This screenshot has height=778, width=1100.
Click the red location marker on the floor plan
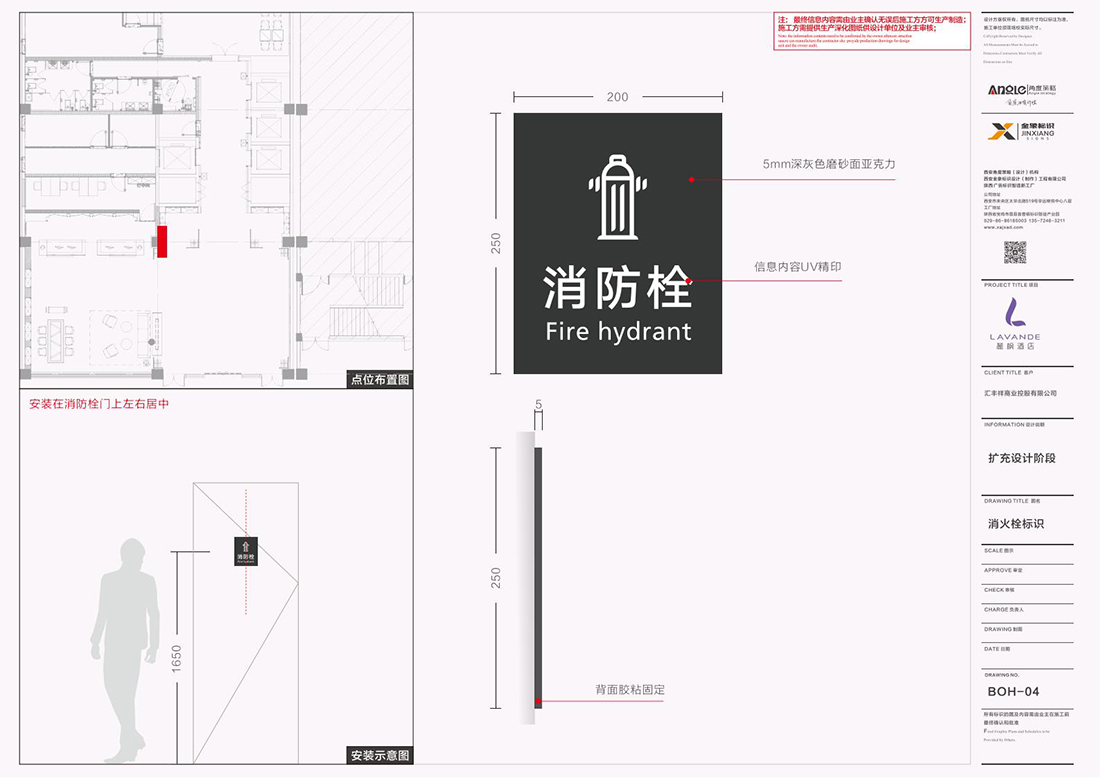pyautogui.click(x=161, y=241)
